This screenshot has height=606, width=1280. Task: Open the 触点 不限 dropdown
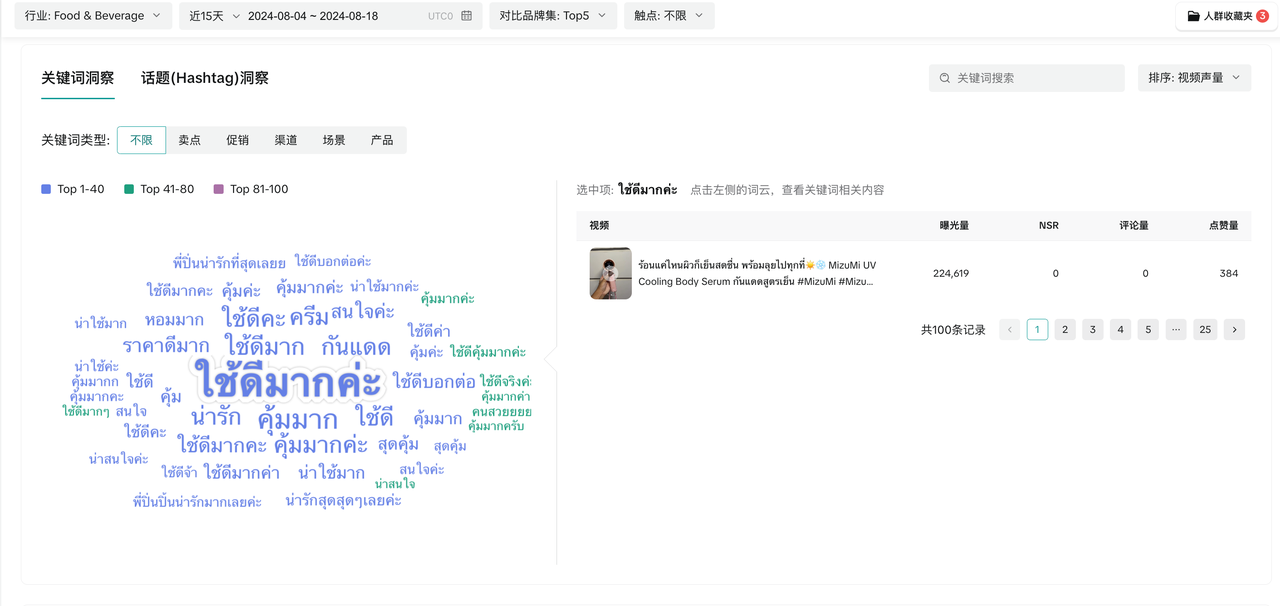pos(668,16)
